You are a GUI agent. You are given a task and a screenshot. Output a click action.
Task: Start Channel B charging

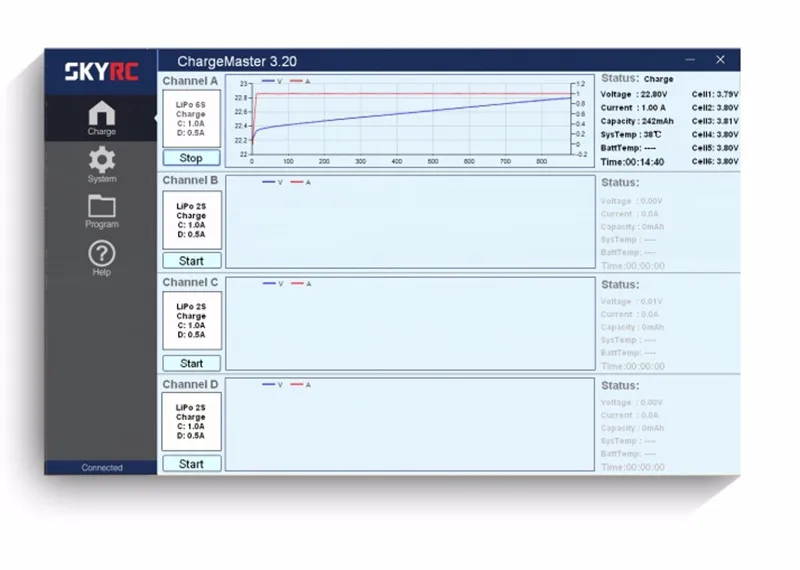pos(191,261)
